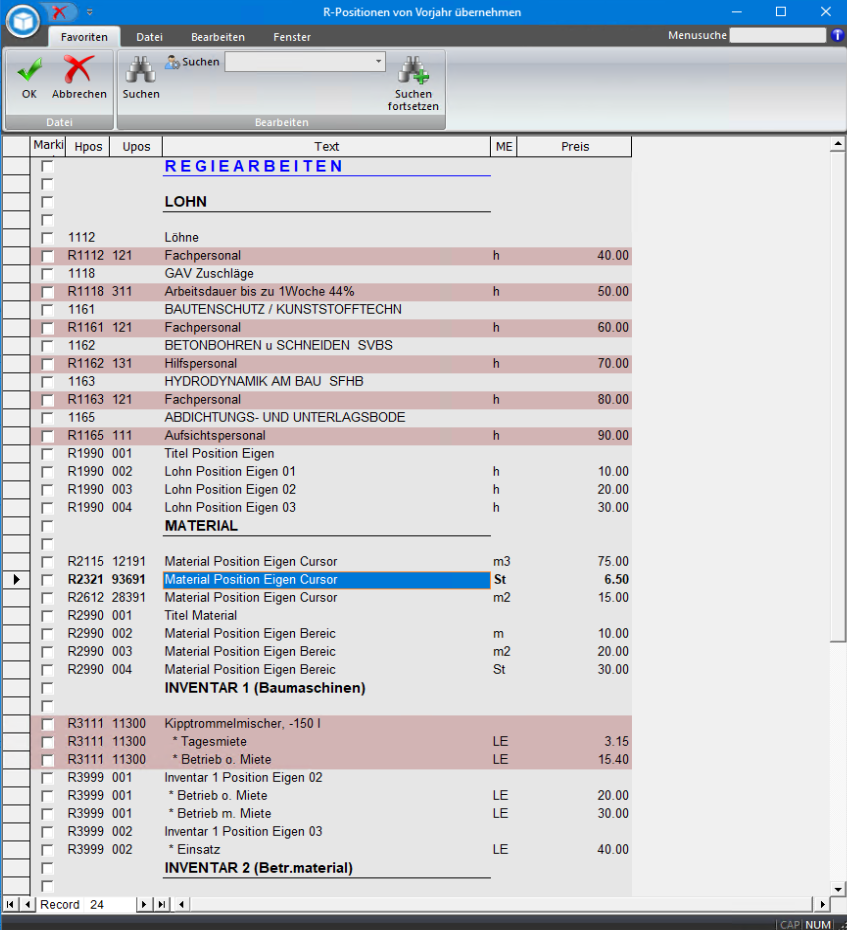Click the Titel Material text cell
Image resolution: width=847 pixels, height=930 pixels.
(326, 616)
